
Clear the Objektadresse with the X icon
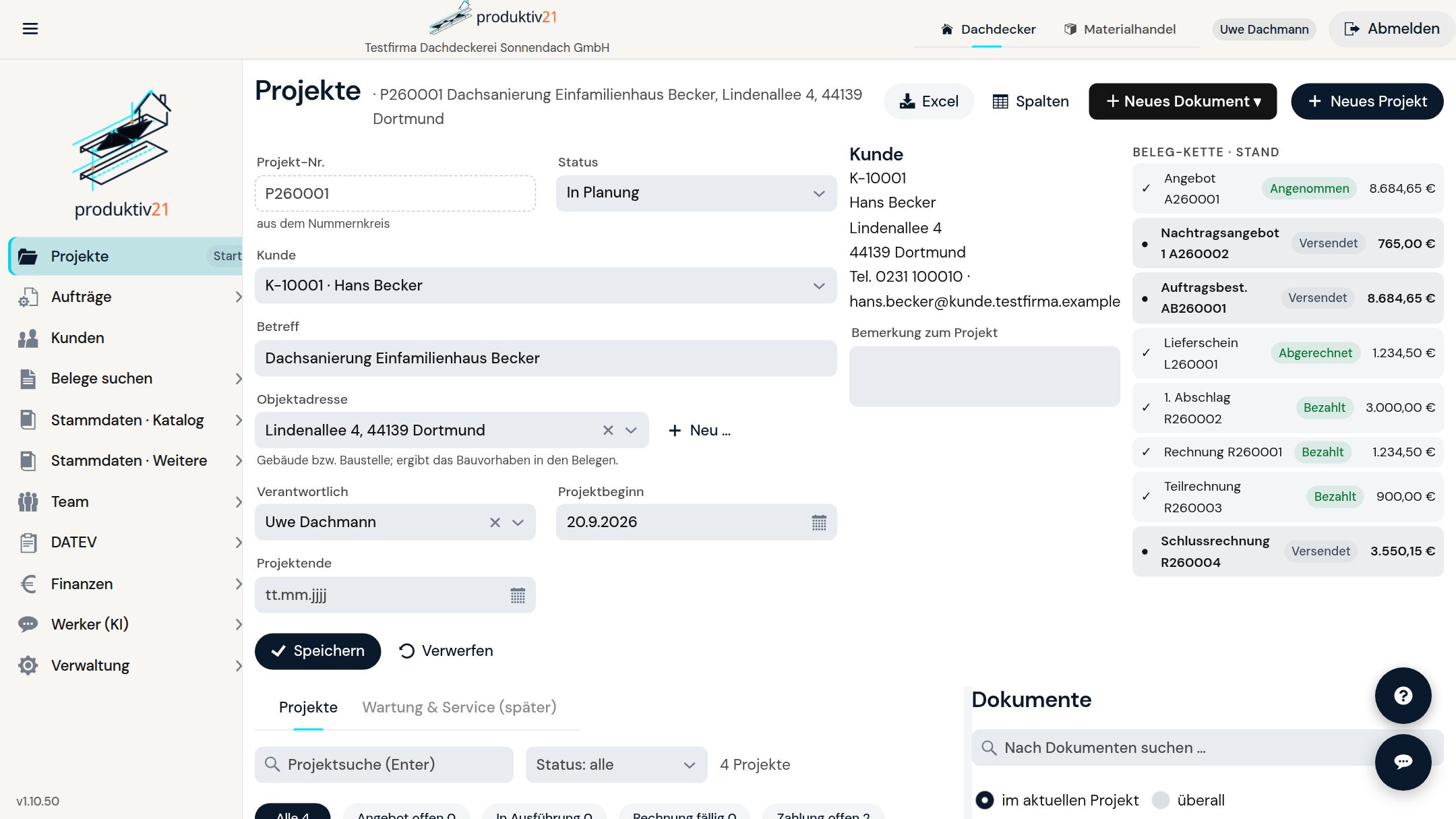[x=608, y=430]
